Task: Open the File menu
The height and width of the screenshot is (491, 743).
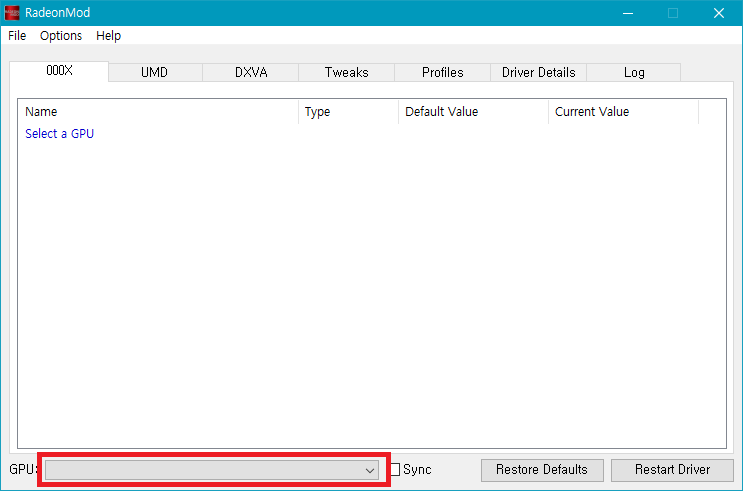Action: point(17,35)
